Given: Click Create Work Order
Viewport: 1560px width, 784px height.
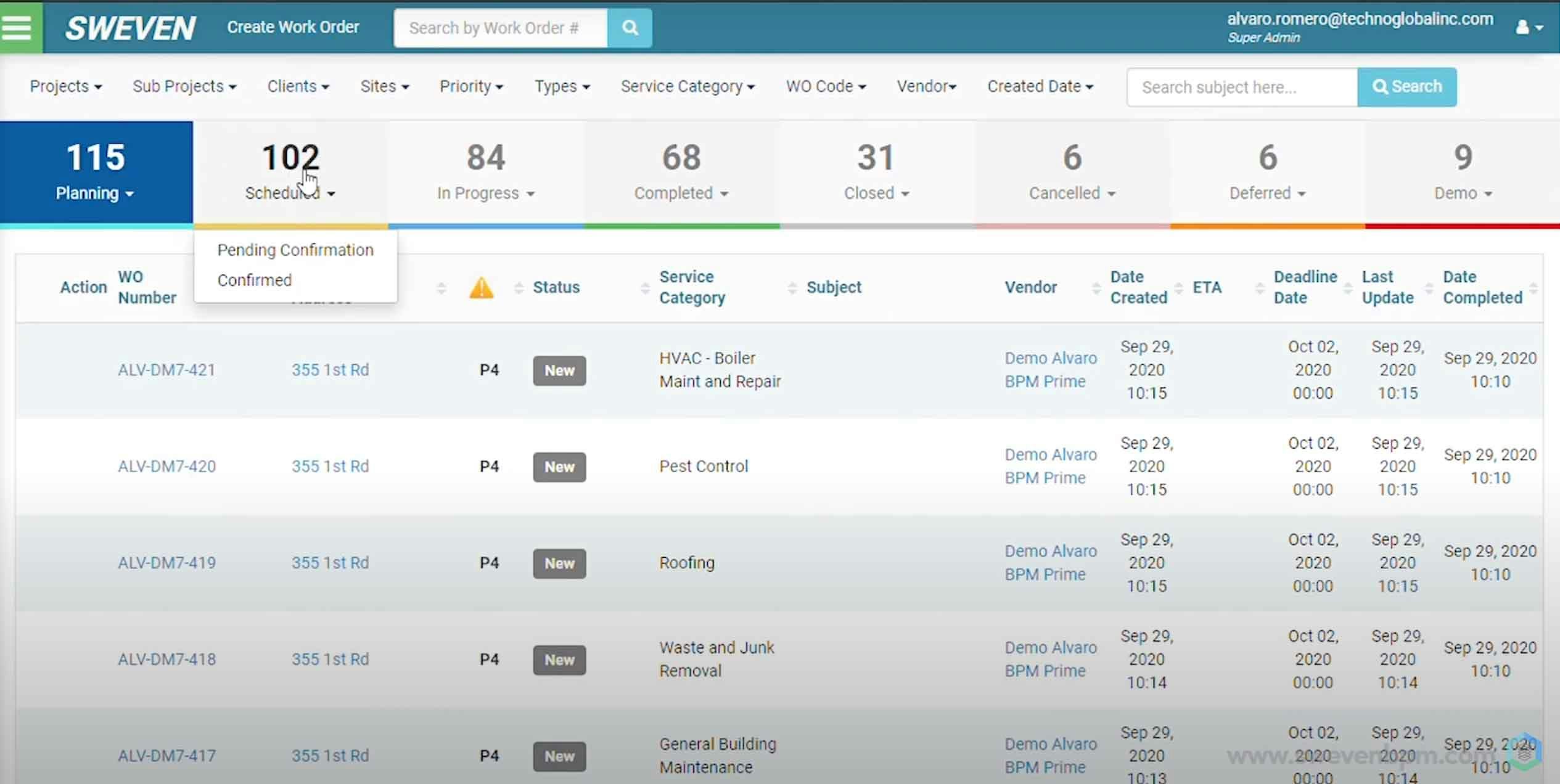Looking at the screenshot, I should (x=294, y=27).
